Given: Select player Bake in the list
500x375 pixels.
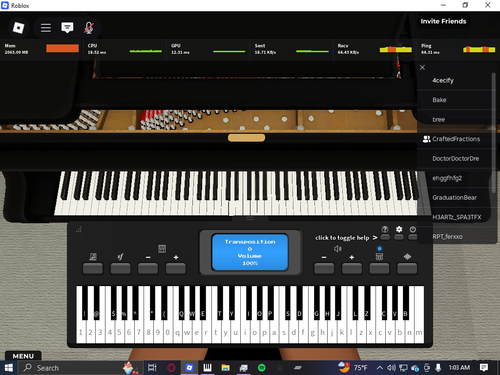Looking at the screenshot, I should [455, 100].
